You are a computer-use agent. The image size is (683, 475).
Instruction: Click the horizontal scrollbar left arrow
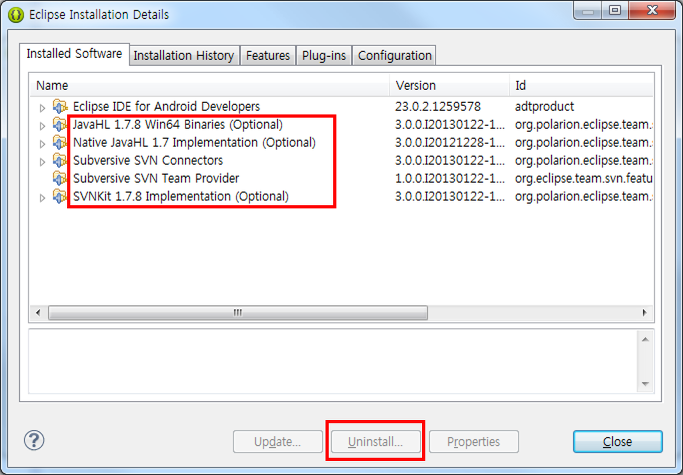38,312
